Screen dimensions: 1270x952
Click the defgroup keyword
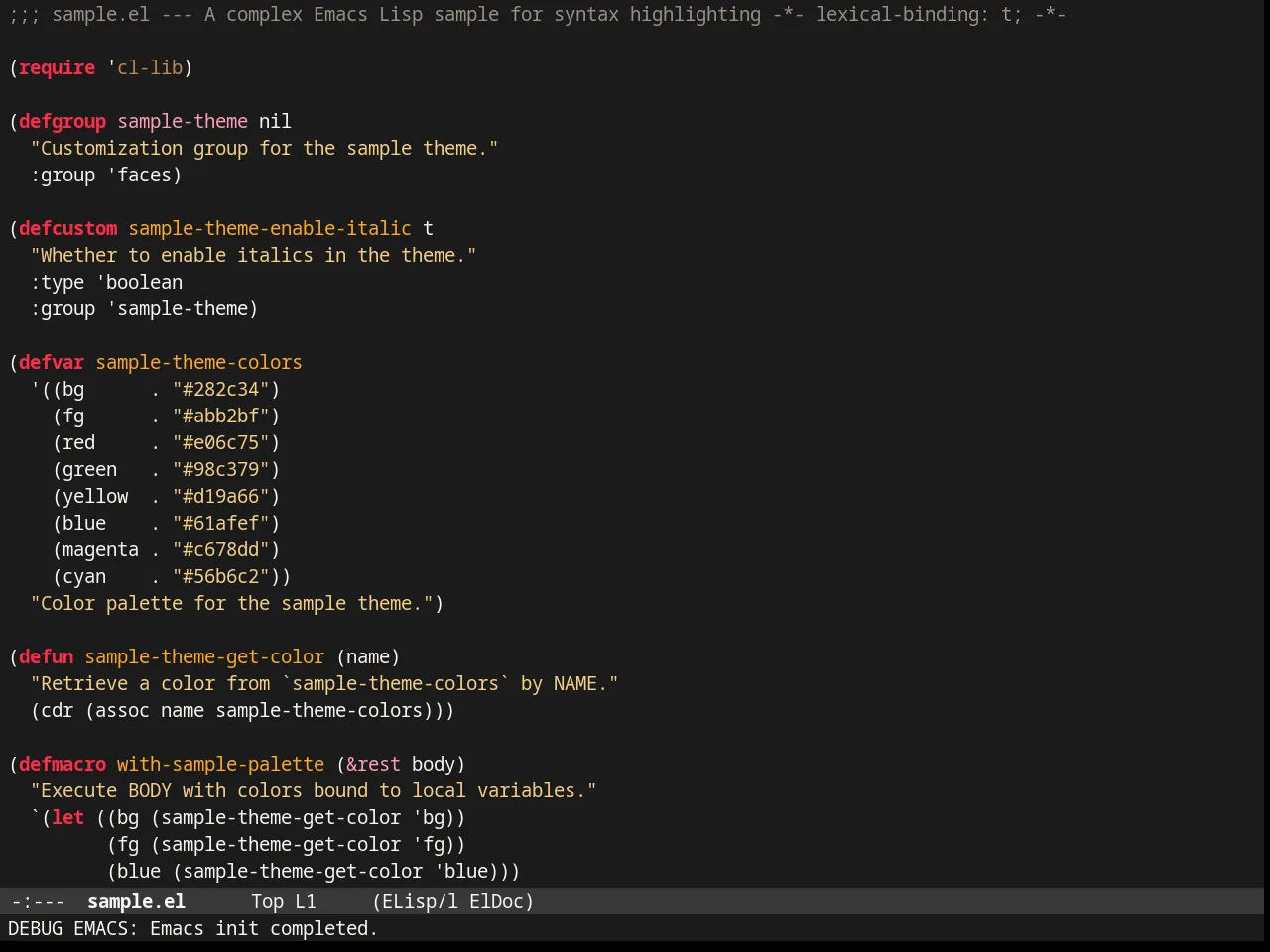[x=63, y=121]
